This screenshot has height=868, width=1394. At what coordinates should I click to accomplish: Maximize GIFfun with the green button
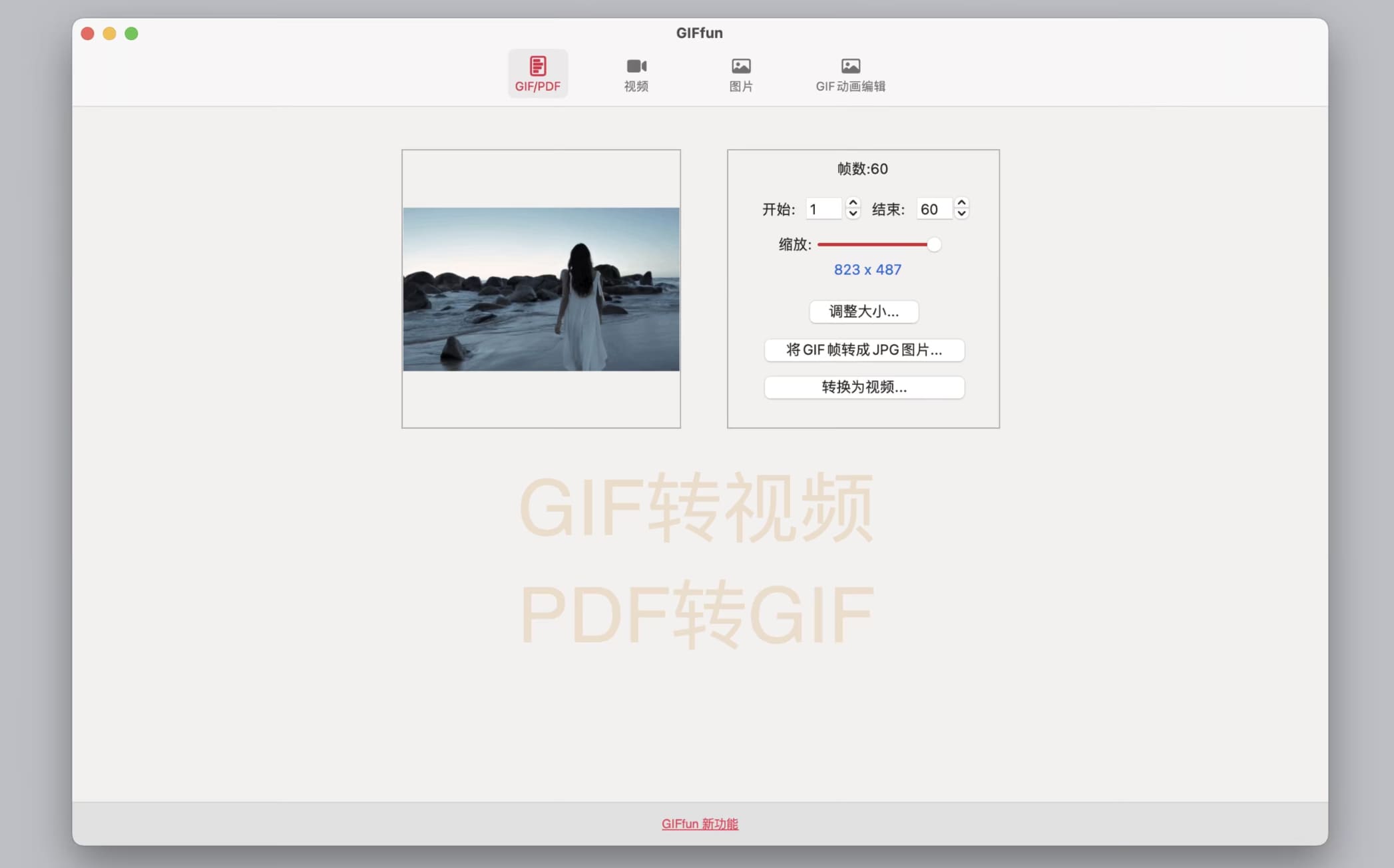pyautogui.click(x=131, y=33)
